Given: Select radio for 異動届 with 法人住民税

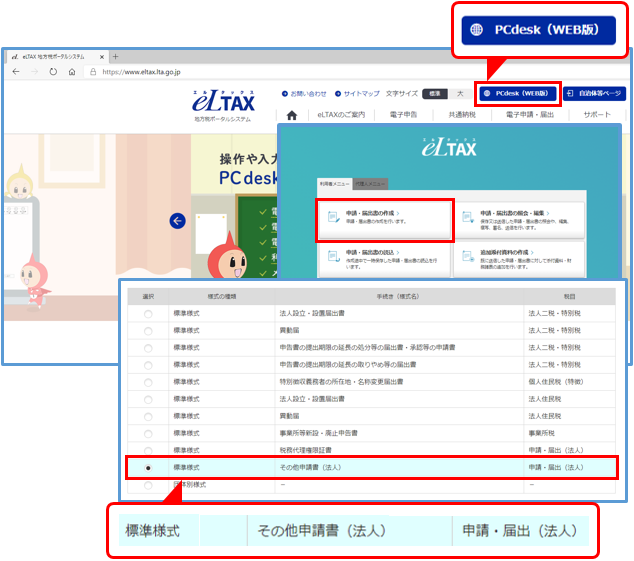Looking at the screenshot, I should (148, 417).
